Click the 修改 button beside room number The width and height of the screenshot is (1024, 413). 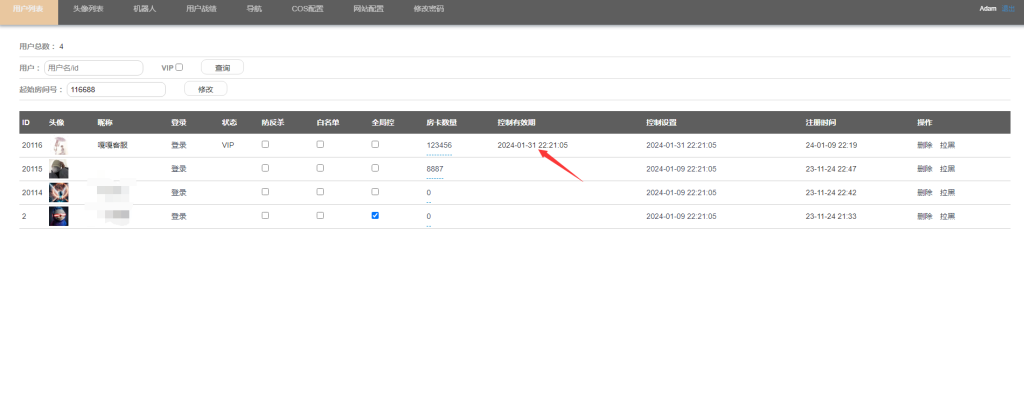(x=205, y=89)
